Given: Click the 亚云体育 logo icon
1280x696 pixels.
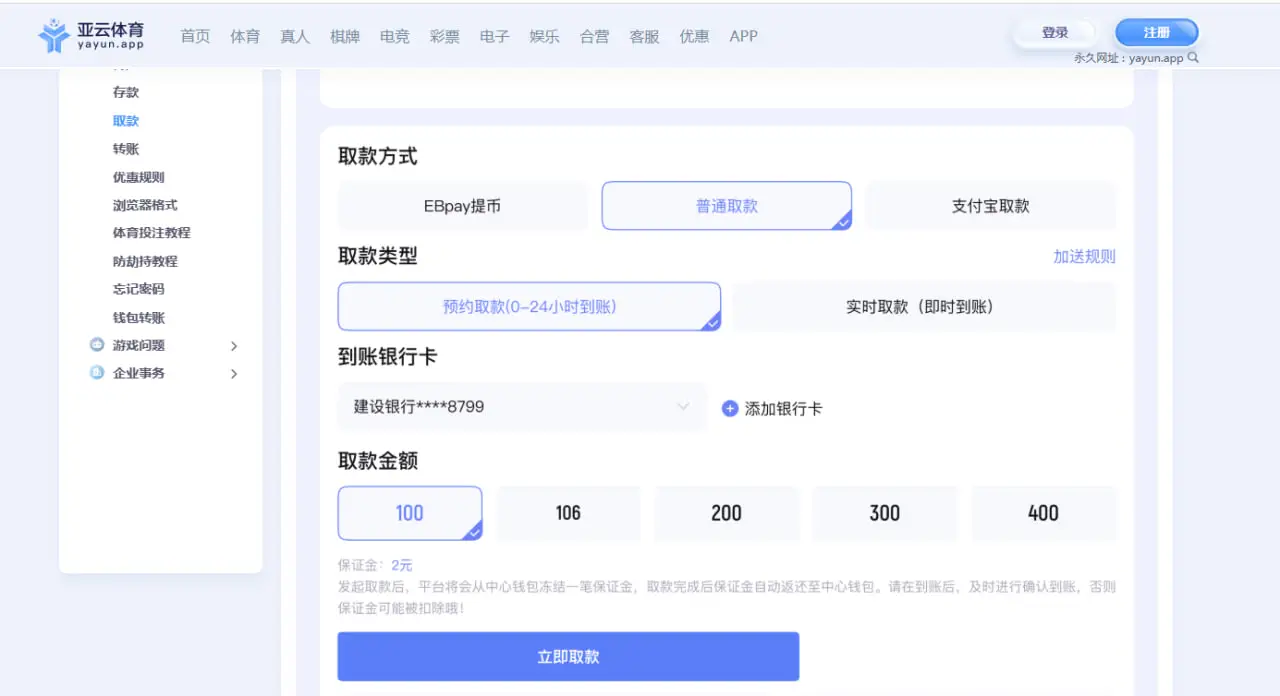Looking at the screenshot, I should [54, 35].
